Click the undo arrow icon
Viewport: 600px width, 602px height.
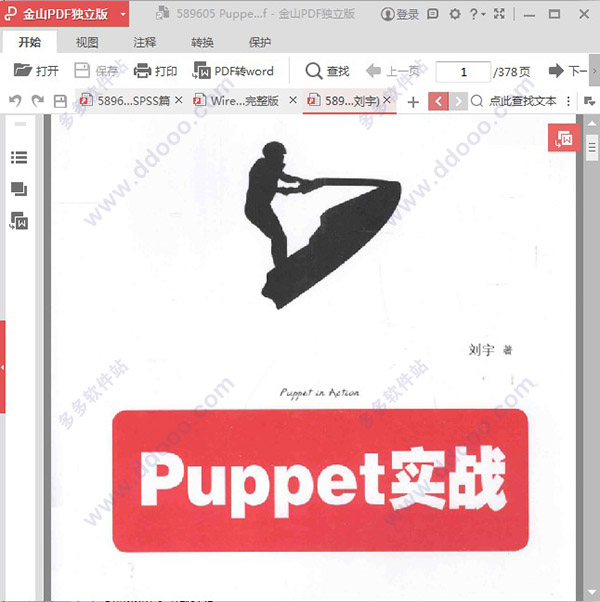point(15,101)
